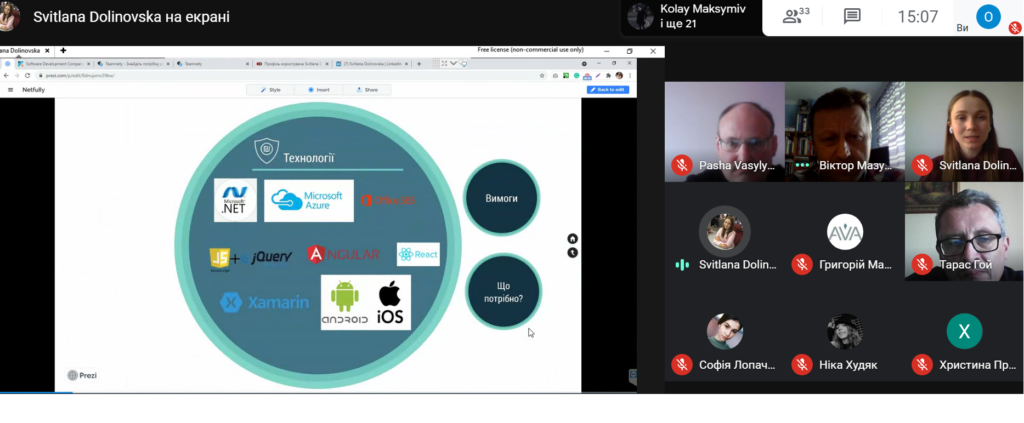The width and height of the screenshot is (1024, 423).
Task: Open the participants list icon
Action: click(x=795, y=16)
